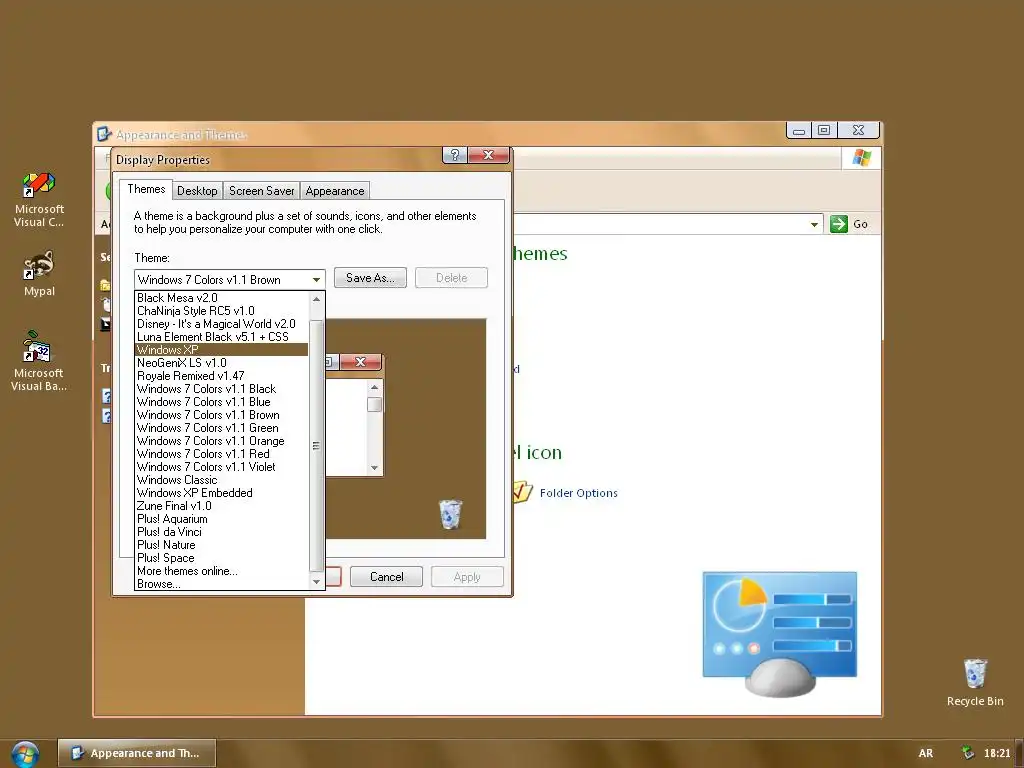Select More themes online... entry
The width and height of the screenshot is (1024, 768).
[x=221, y=571]
